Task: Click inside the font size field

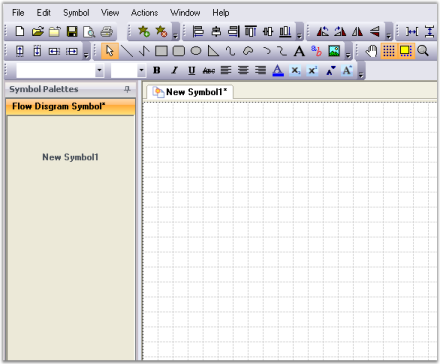Action: (124, 70)
